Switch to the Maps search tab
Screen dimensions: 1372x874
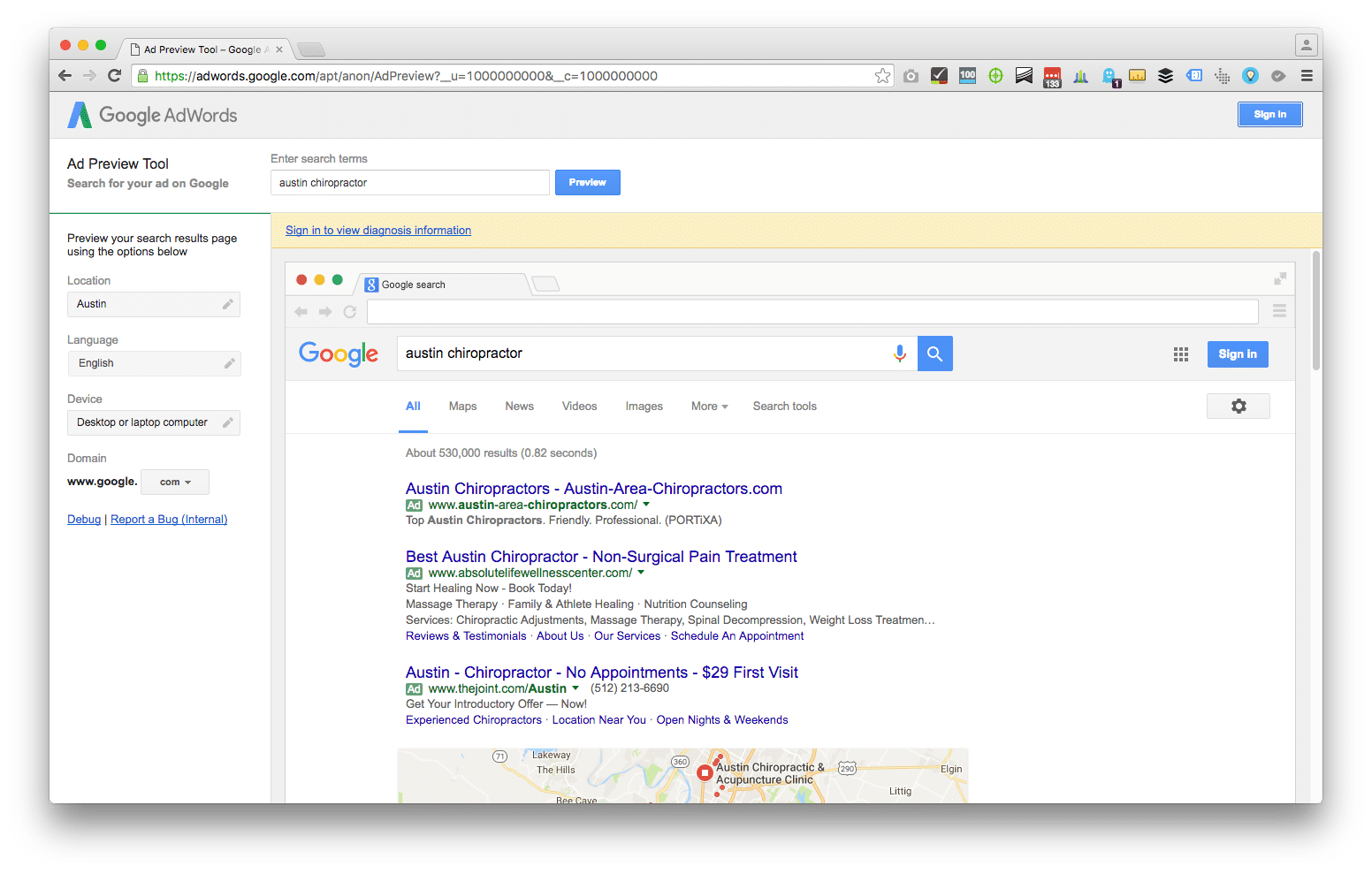462,406
